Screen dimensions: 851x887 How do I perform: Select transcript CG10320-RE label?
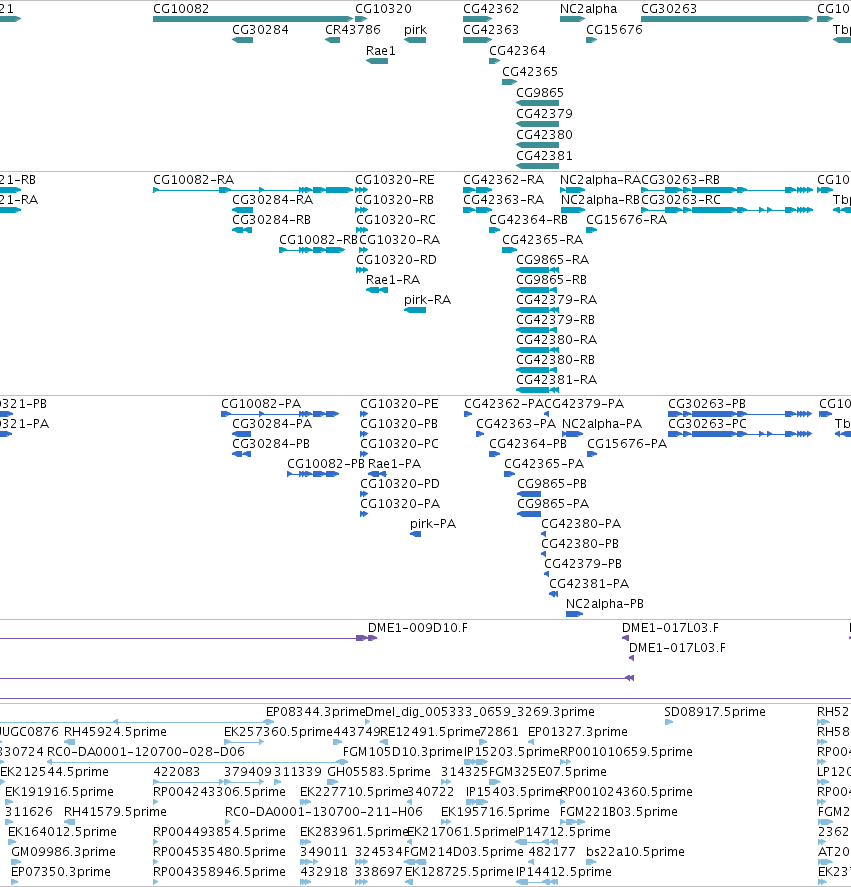(x=395, y=179)
